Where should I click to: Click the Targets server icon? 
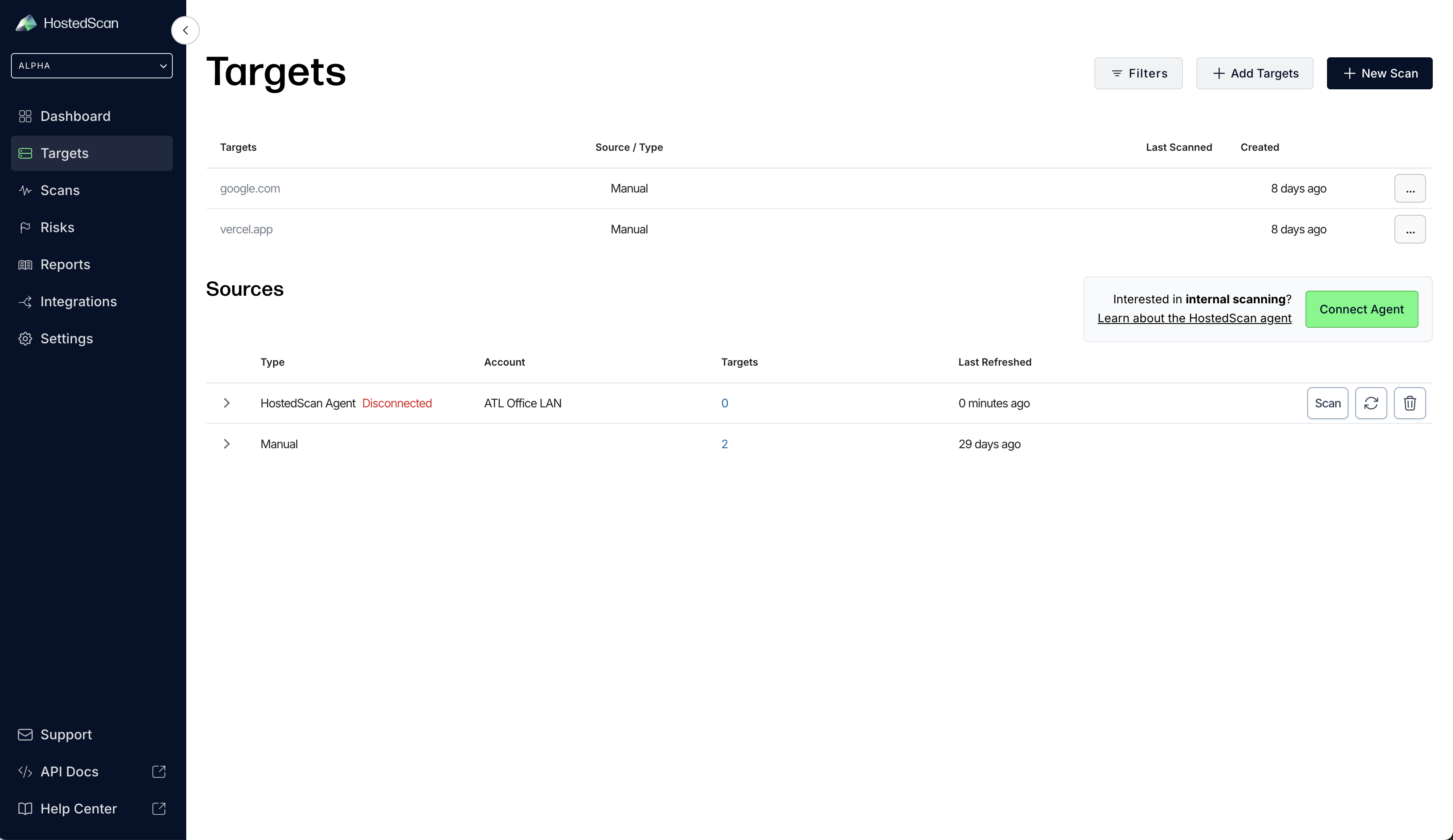pos(25,153)
